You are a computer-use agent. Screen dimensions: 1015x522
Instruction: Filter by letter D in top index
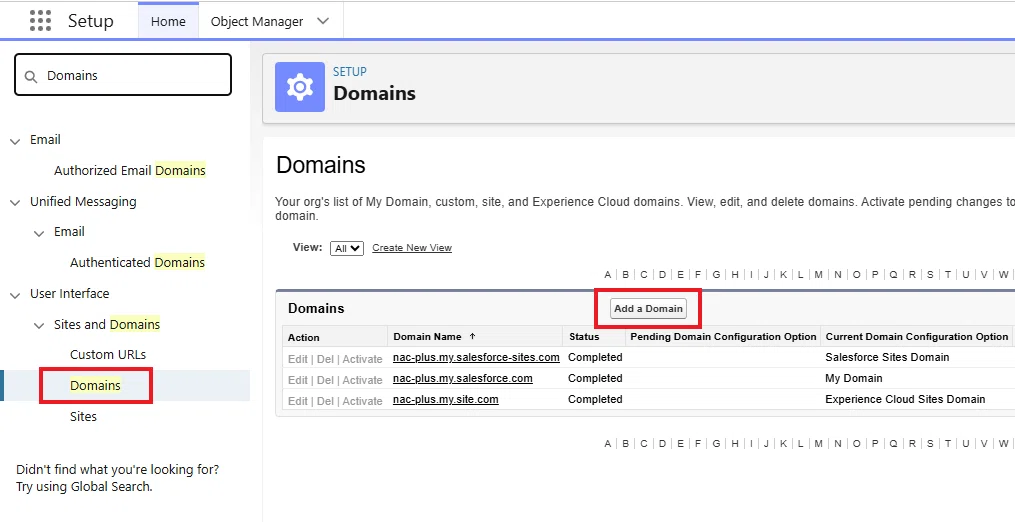click(x=662, y=275)
